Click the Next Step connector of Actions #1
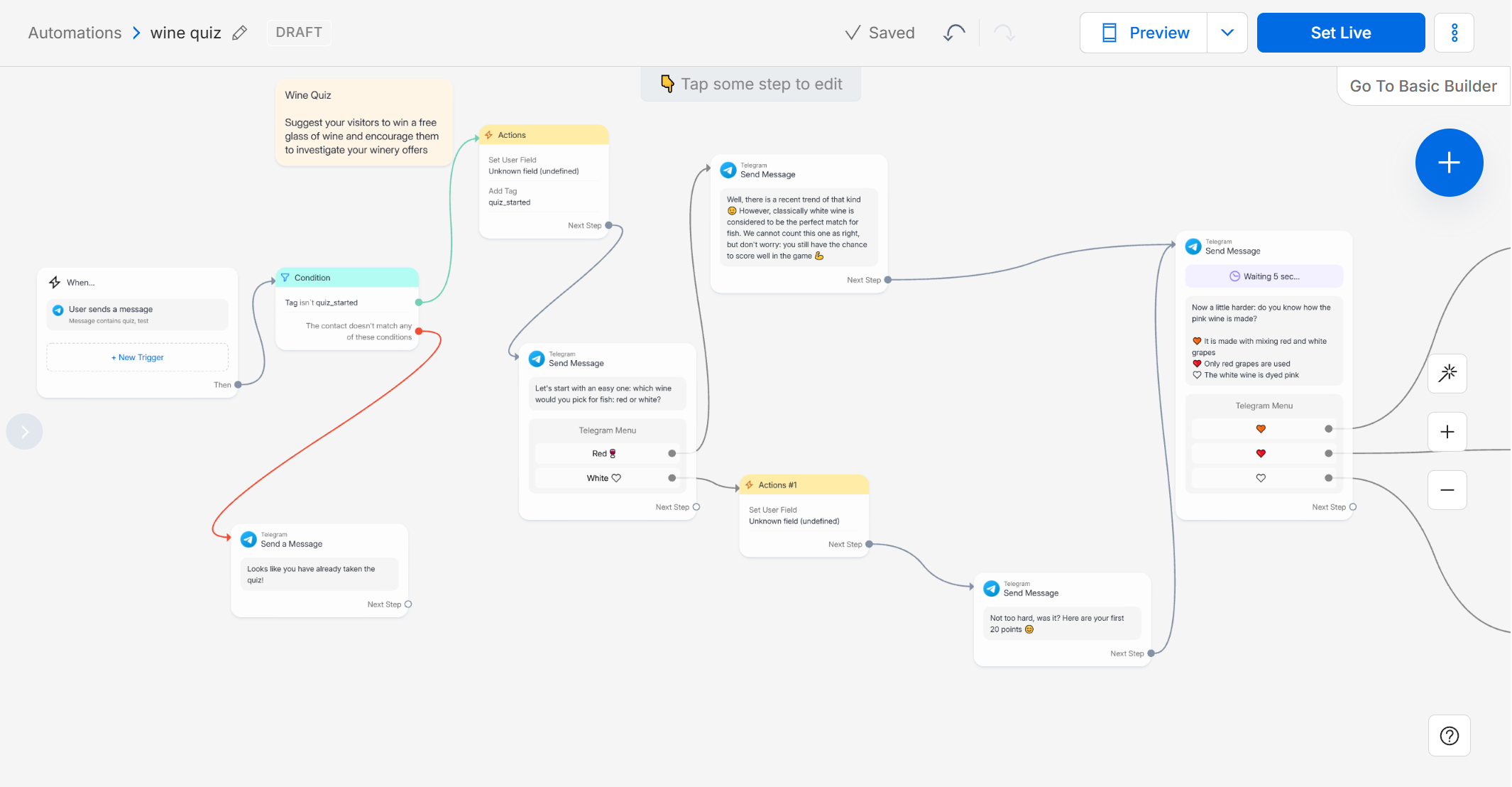 coord(870,545)
